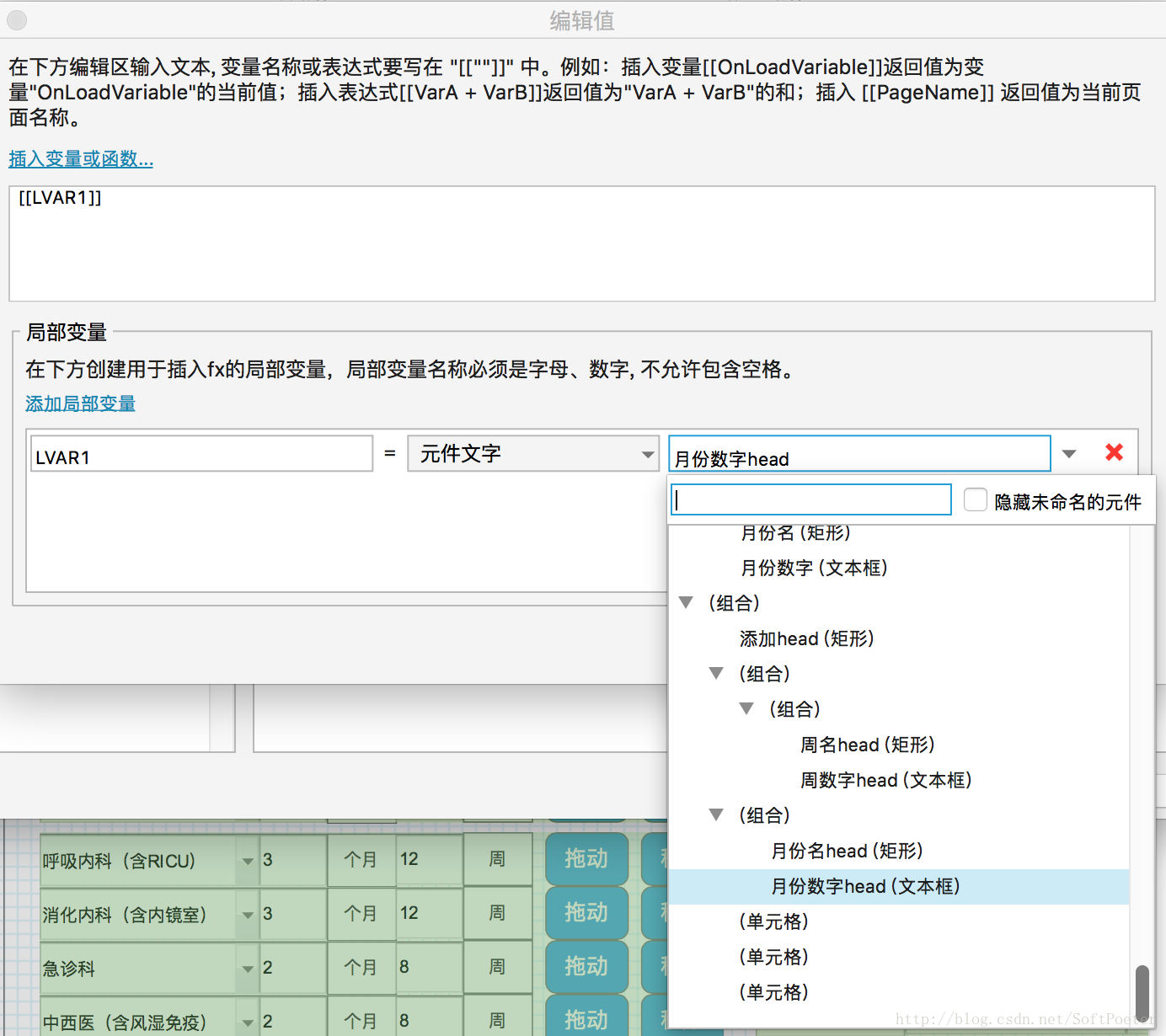
Task: Click the window close button at top-left
Action: (x=16, y=20)
